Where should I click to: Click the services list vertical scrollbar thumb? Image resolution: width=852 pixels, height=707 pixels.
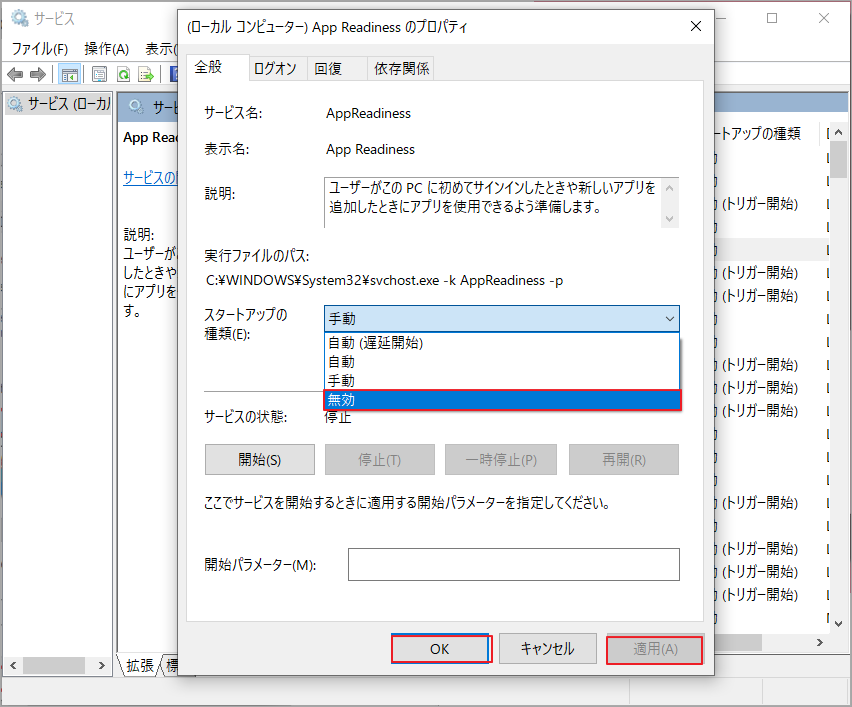(x=838, y=159)
